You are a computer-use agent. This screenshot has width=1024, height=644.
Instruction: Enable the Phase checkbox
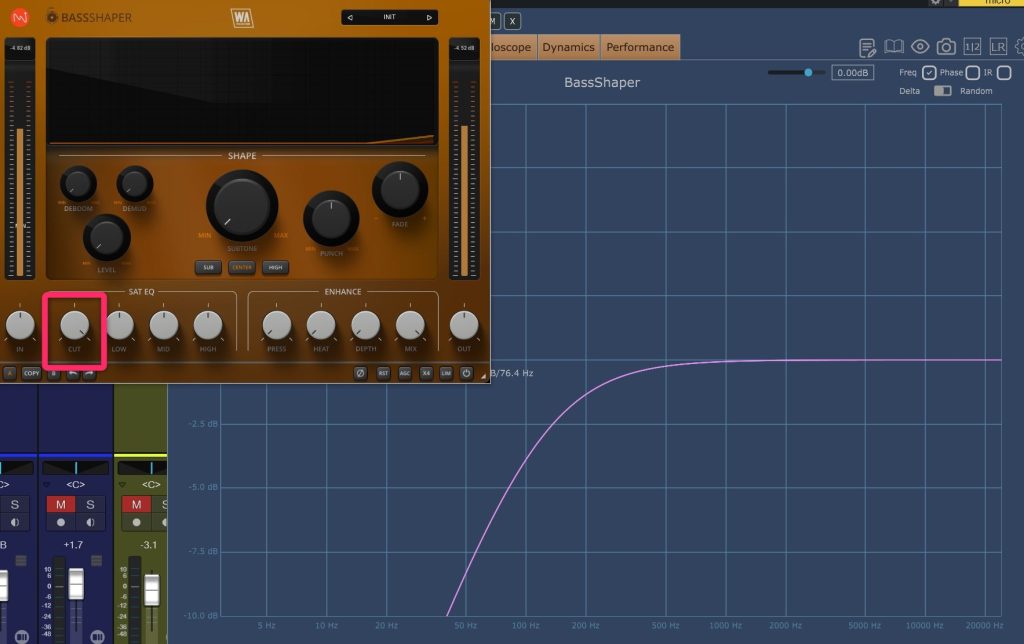click(972, 73)
